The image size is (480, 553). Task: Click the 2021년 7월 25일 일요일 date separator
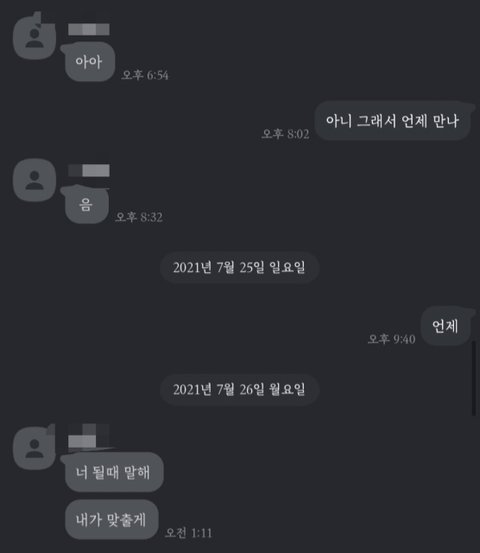[239, 267]
